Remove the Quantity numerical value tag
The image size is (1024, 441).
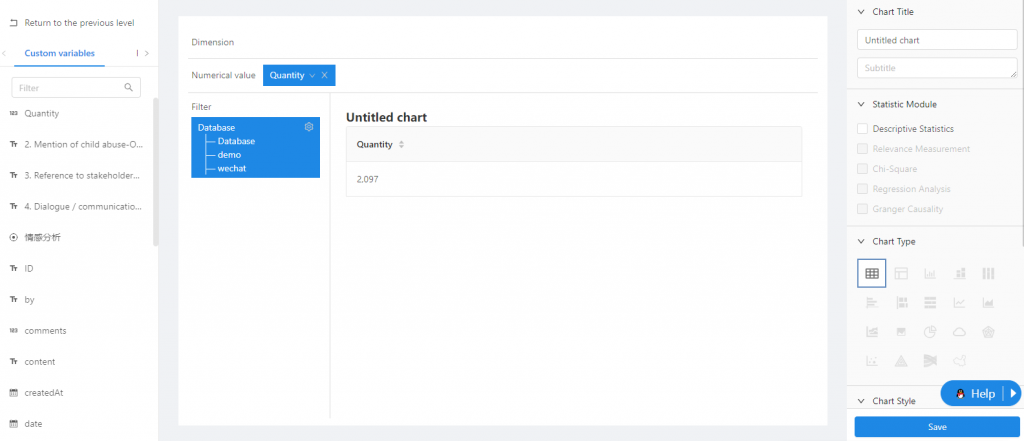point(325,75)
